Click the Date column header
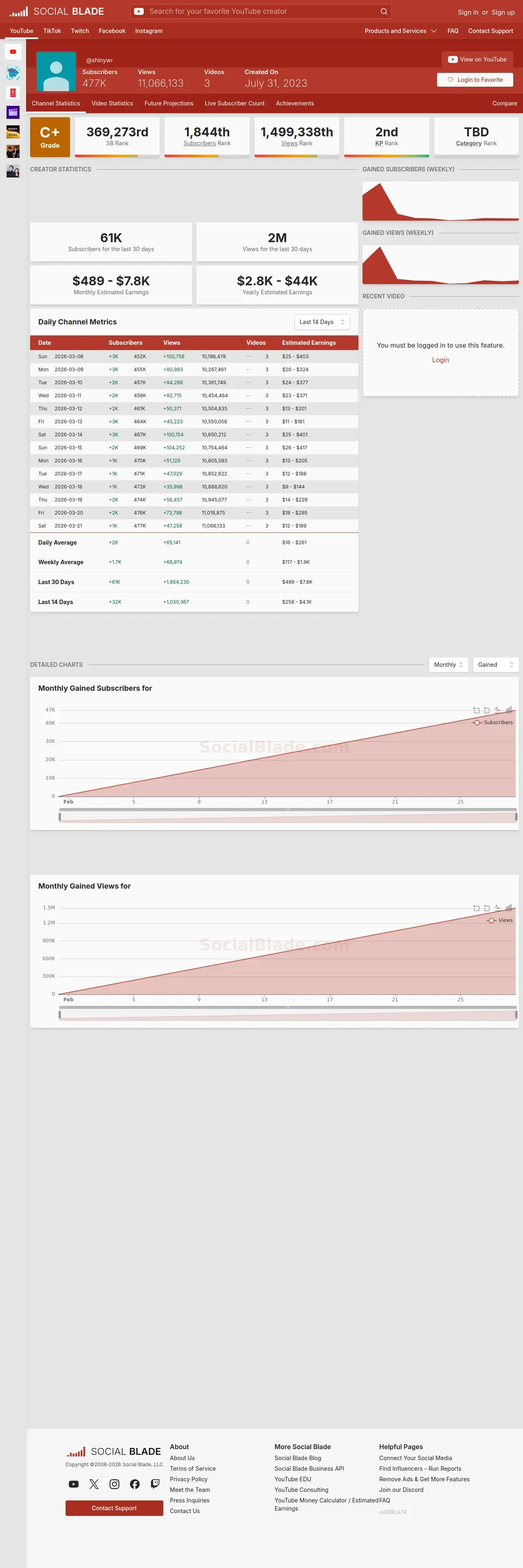This screenshot has width=523, height=1568. point(44,343)
